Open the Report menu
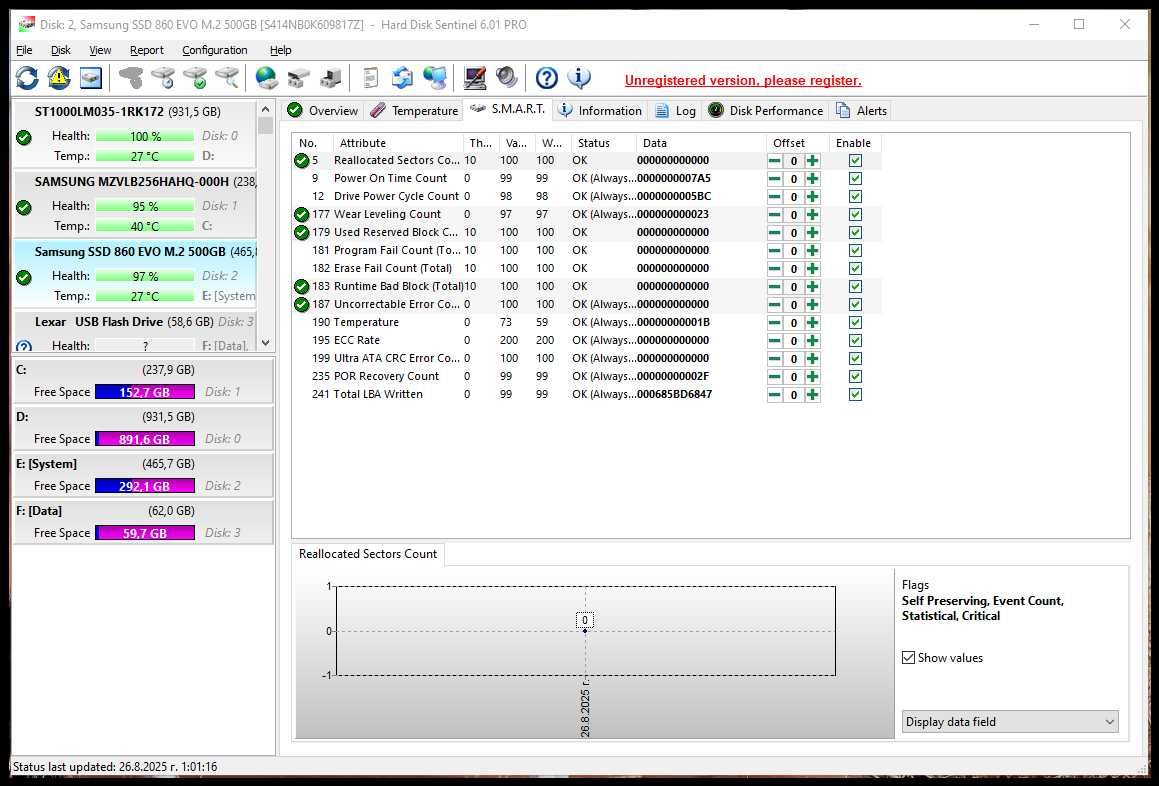 146,50
